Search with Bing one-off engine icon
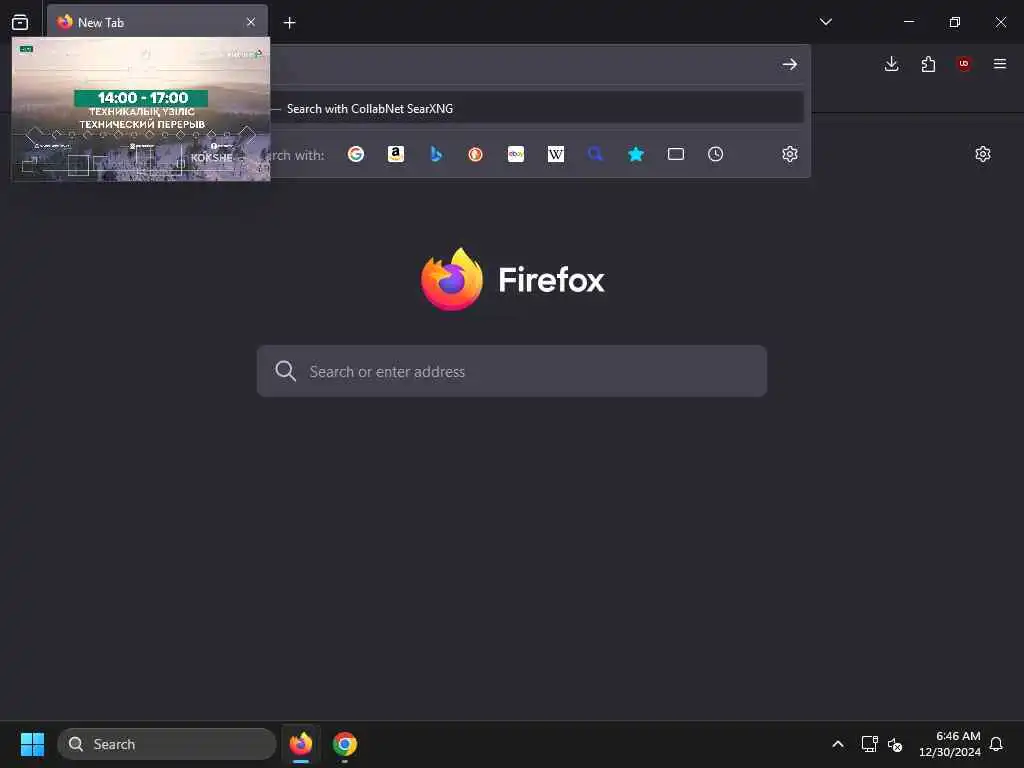The image size is (1024, 768). [436, 154]
